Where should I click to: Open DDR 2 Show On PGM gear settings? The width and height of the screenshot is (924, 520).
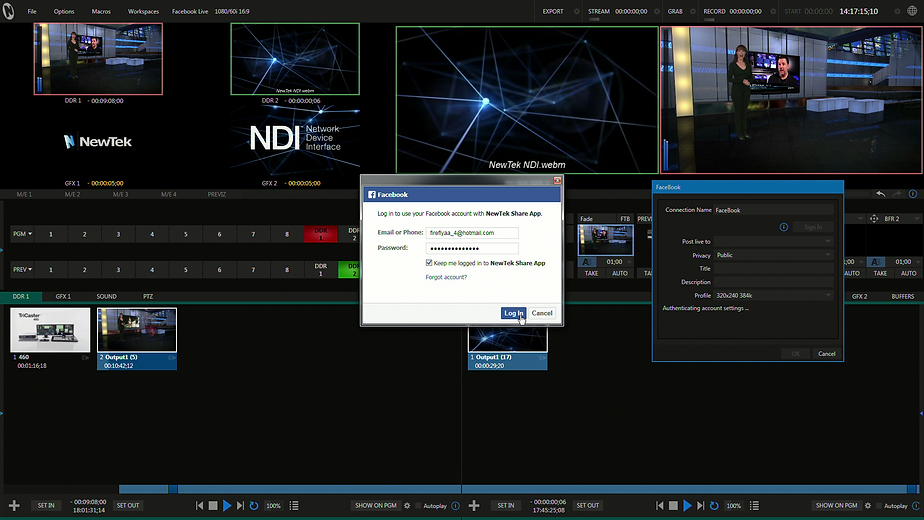point(867,505)
